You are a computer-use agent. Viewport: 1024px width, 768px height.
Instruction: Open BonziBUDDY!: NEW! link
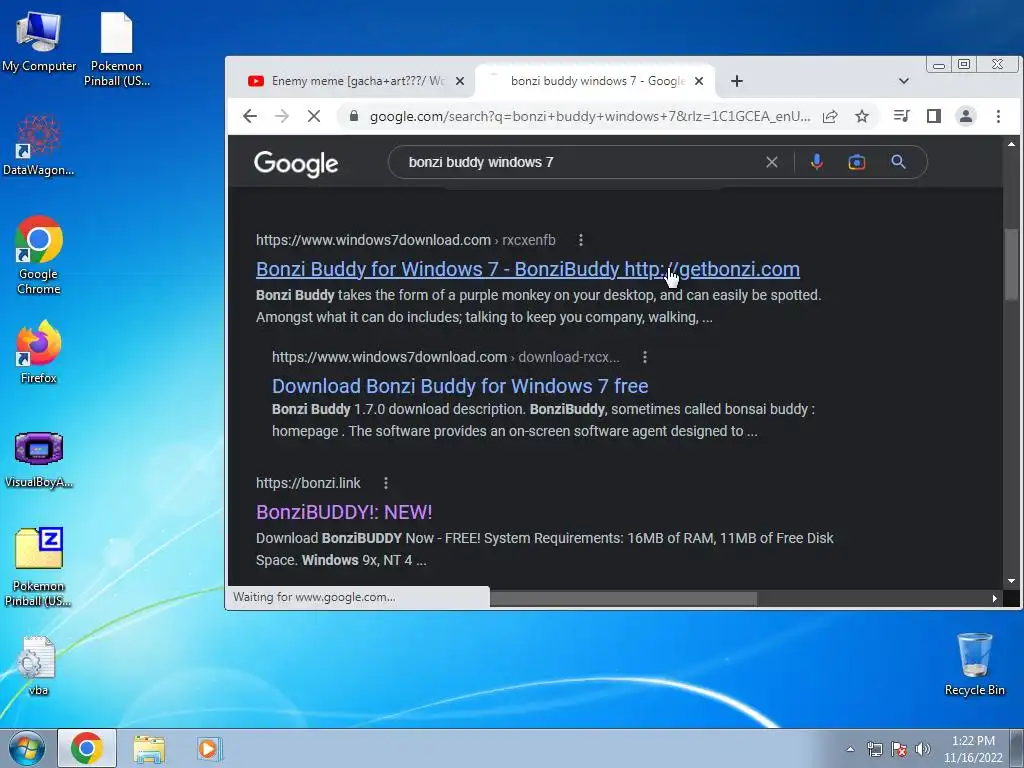tap(344, 512)
